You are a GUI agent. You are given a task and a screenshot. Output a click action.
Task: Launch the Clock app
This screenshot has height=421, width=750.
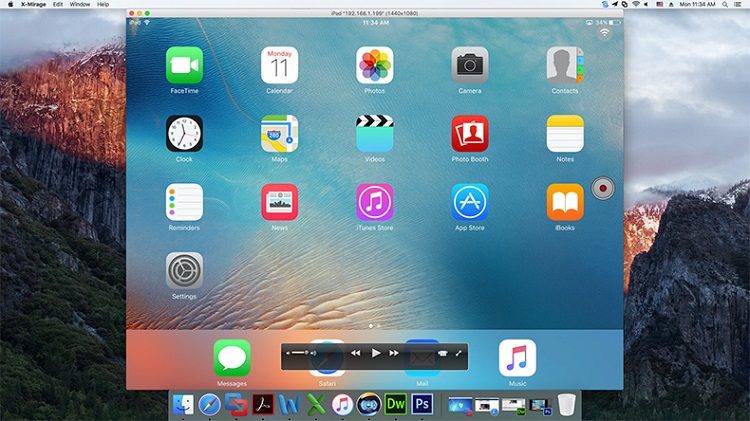pos(184,133)
